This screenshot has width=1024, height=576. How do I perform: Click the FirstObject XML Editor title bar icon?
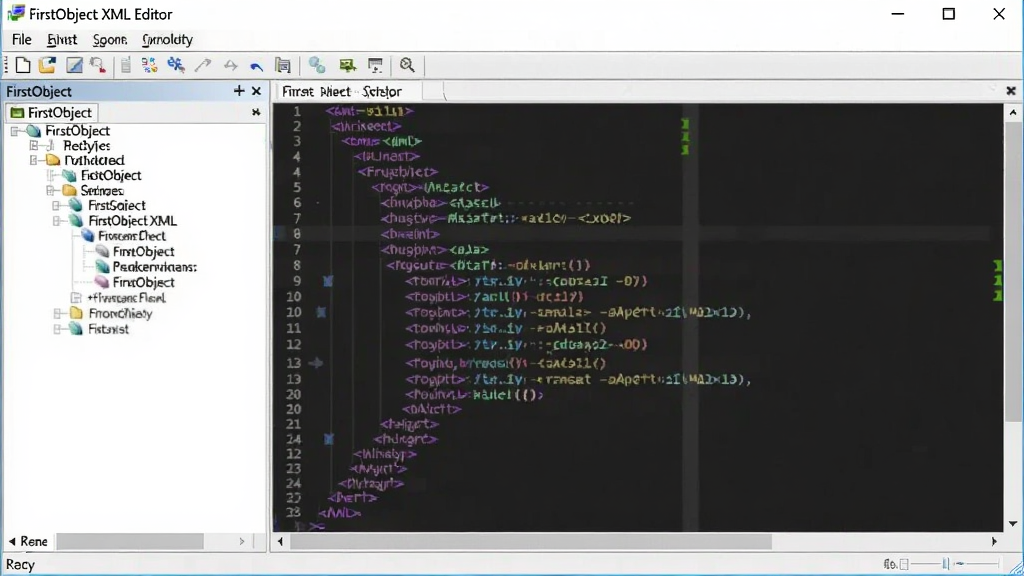click(16, 13)
